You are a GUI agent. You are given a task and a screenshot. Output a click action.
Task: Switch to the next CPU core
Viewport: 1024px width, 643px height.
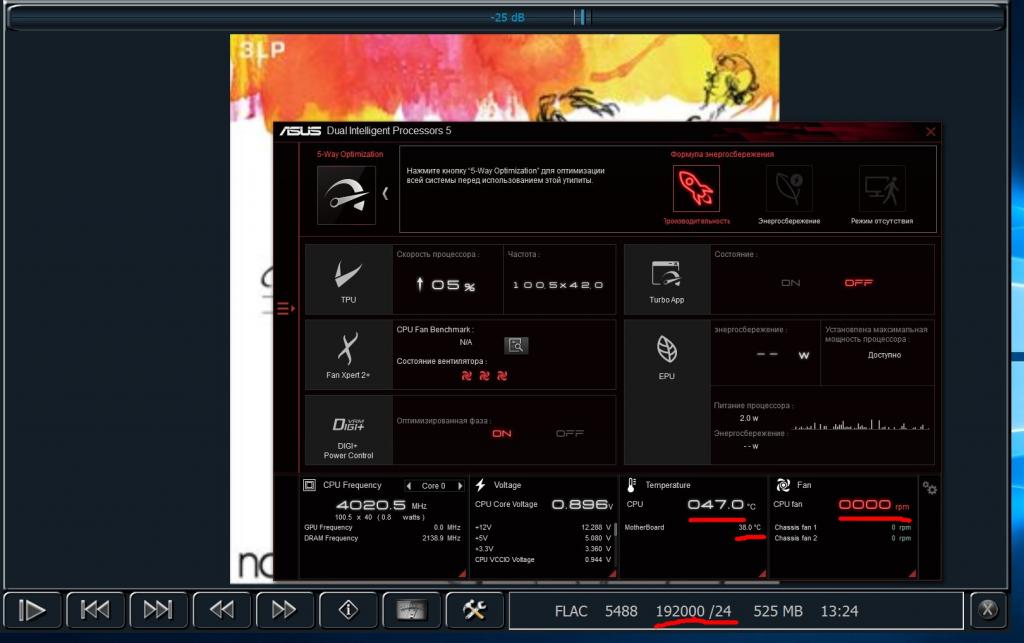point(460,486)
